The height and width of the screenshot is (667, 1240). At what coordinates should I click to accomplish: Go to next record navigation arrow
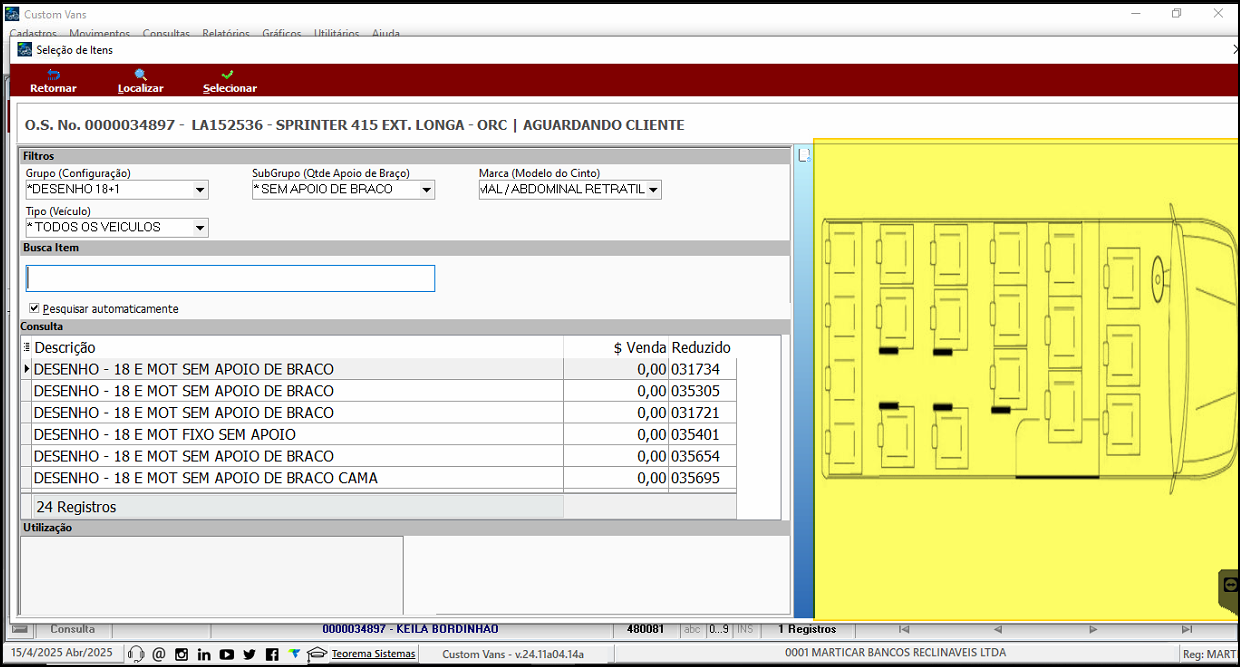click(1093, 629)
